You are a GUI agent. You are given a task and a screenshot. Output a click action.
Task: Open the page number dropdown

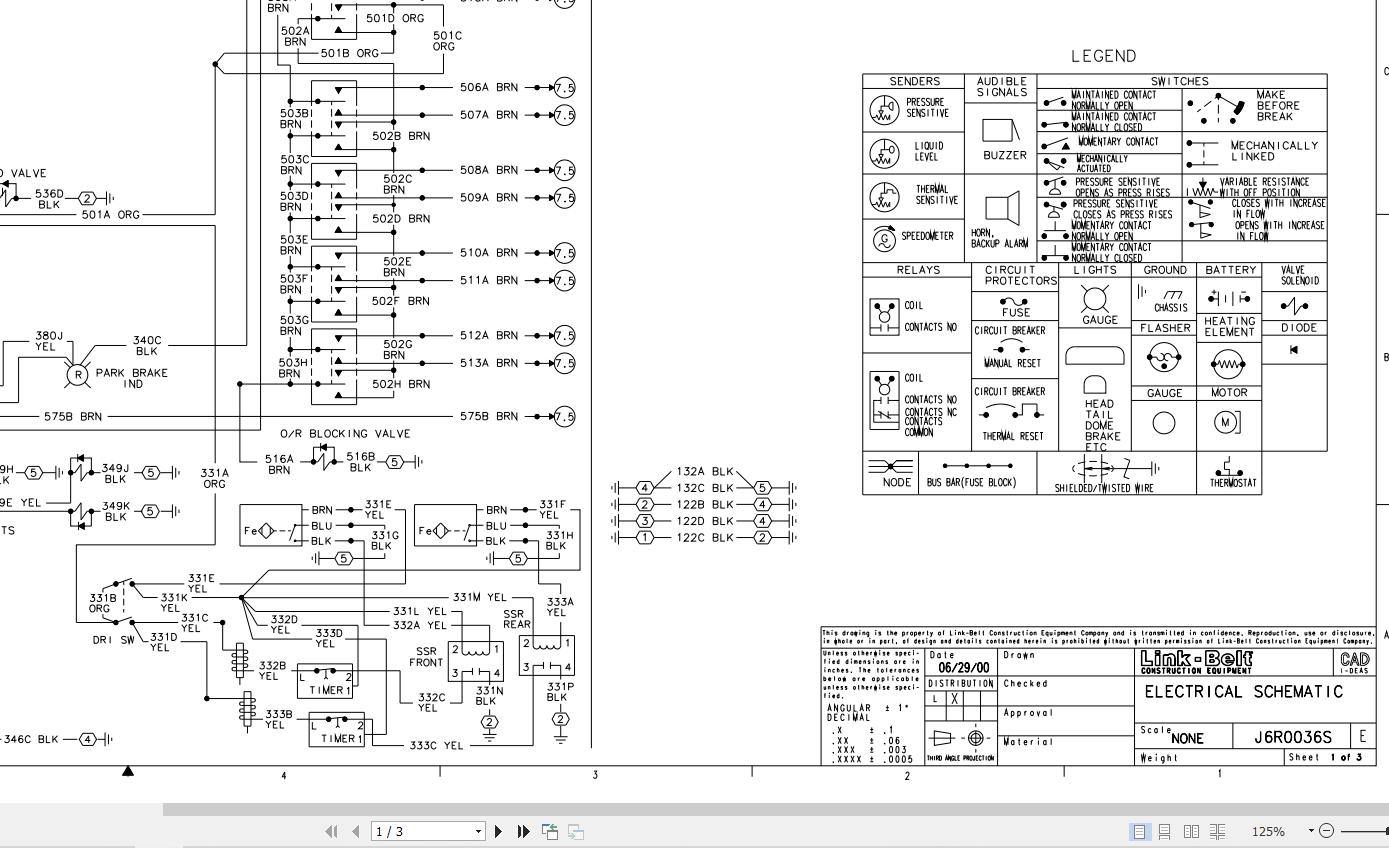click(x=478, y=831)
